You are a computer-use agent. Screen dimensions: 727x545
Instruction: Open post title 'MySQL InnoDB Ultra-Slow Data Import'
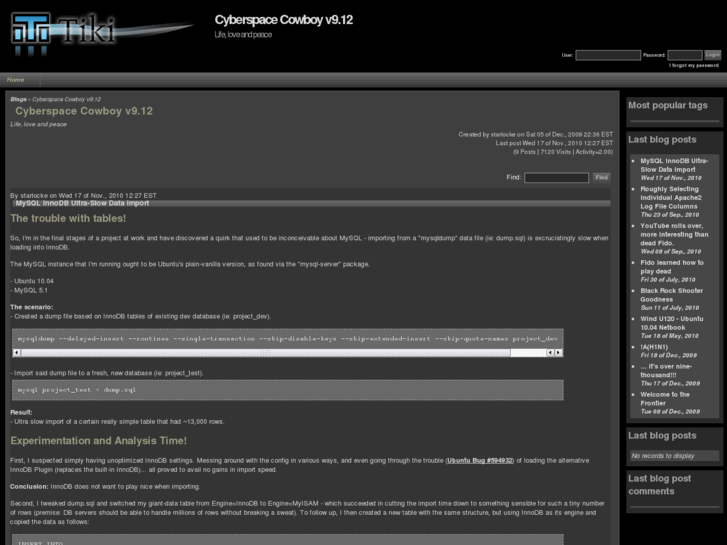(x=82, y=203)
